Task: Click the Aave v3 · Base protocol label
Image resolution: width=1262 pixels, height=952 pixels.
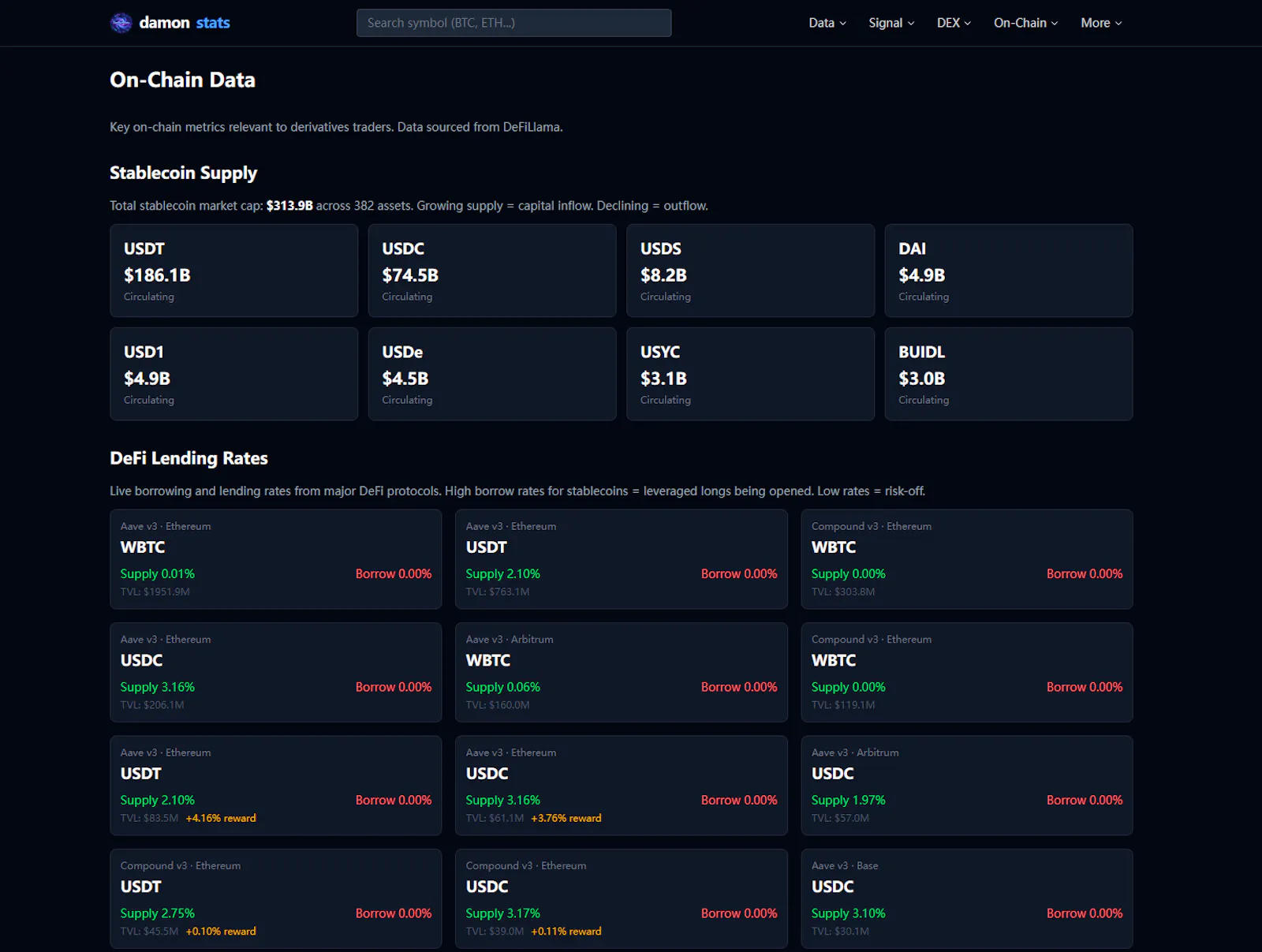Action: point(845,866)
